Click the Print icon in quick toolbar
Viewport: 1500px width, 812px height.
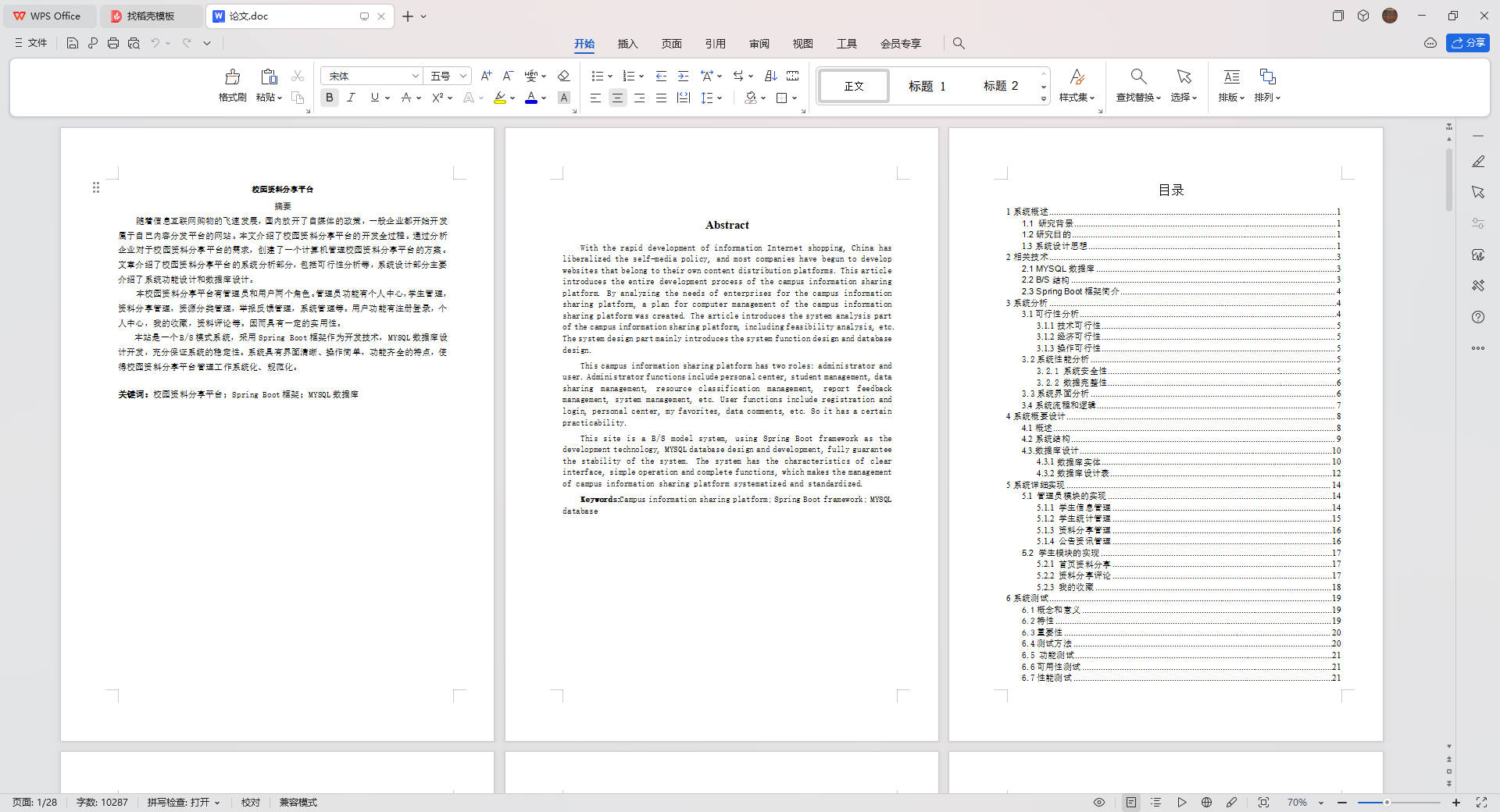[113, 43]
